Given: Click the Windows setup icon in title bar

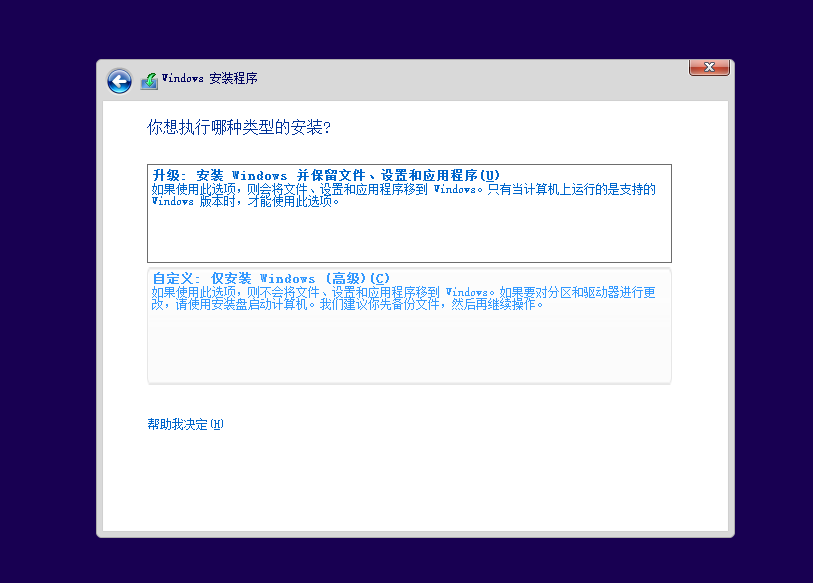Looking at the screenshot, I should 149,80.
